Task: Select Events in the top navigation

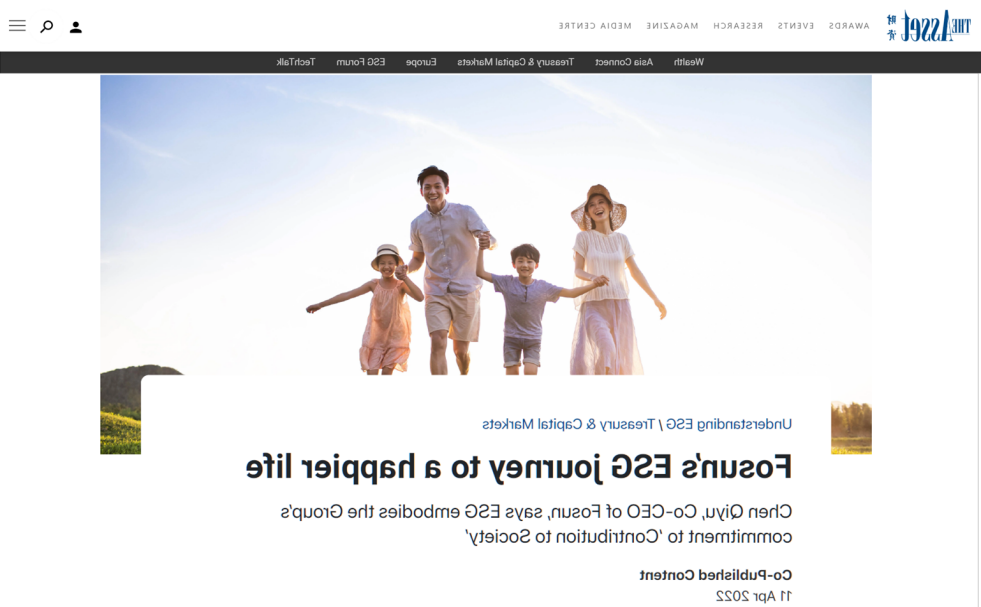Action: pyautogui.click(x=796, y=26)
